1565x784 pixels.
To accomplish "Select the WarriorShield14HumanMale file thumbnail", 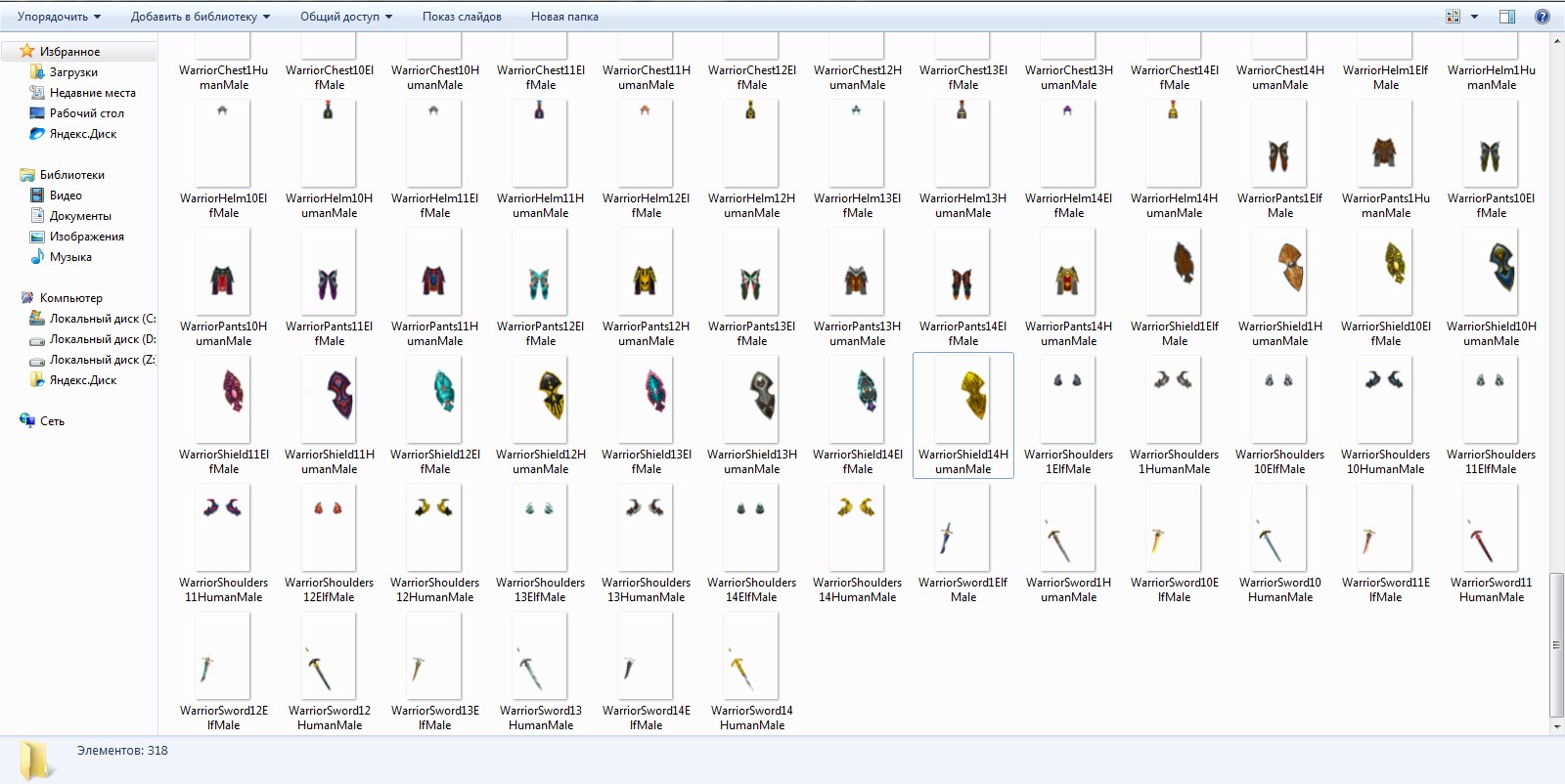I will point(963,401).
